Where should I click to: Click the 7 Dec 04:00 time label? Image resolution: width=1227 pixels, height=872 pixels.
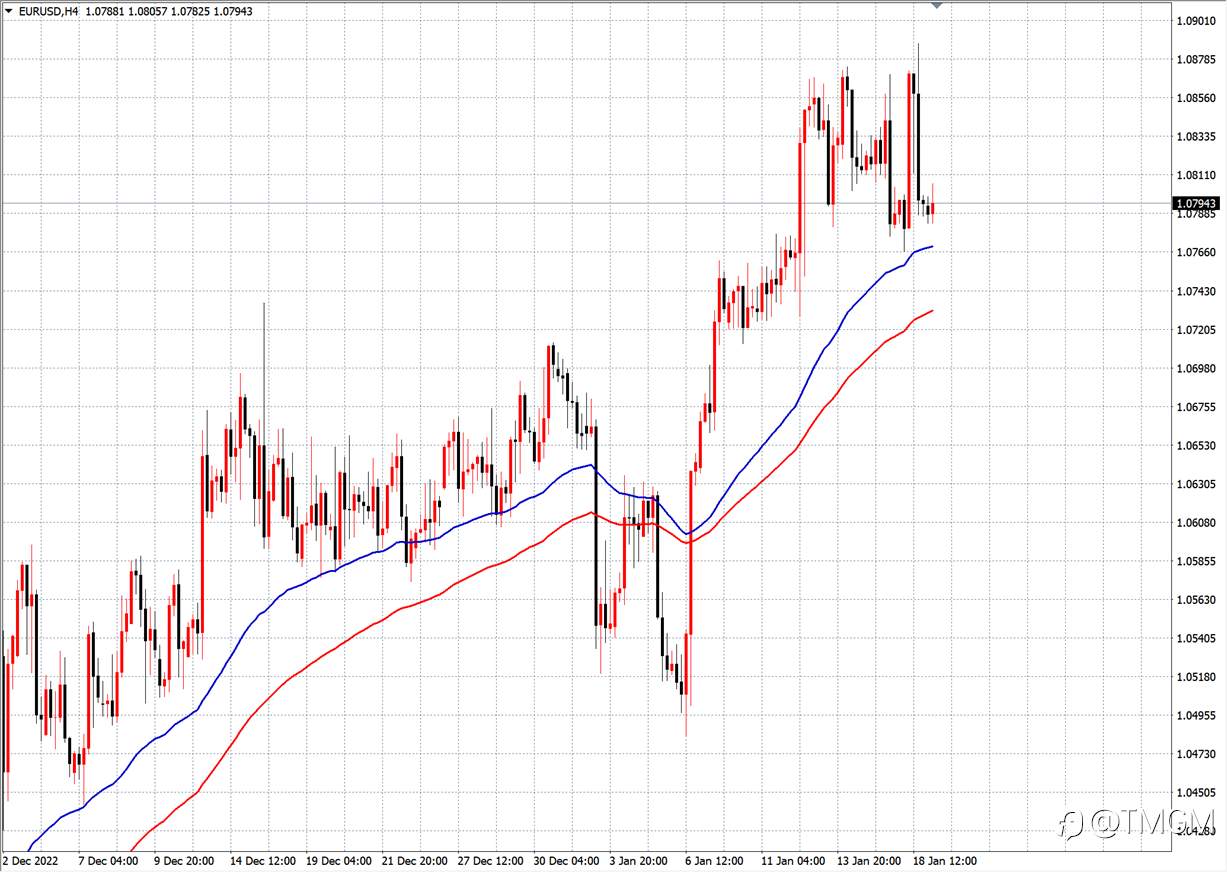pos(107,860)
